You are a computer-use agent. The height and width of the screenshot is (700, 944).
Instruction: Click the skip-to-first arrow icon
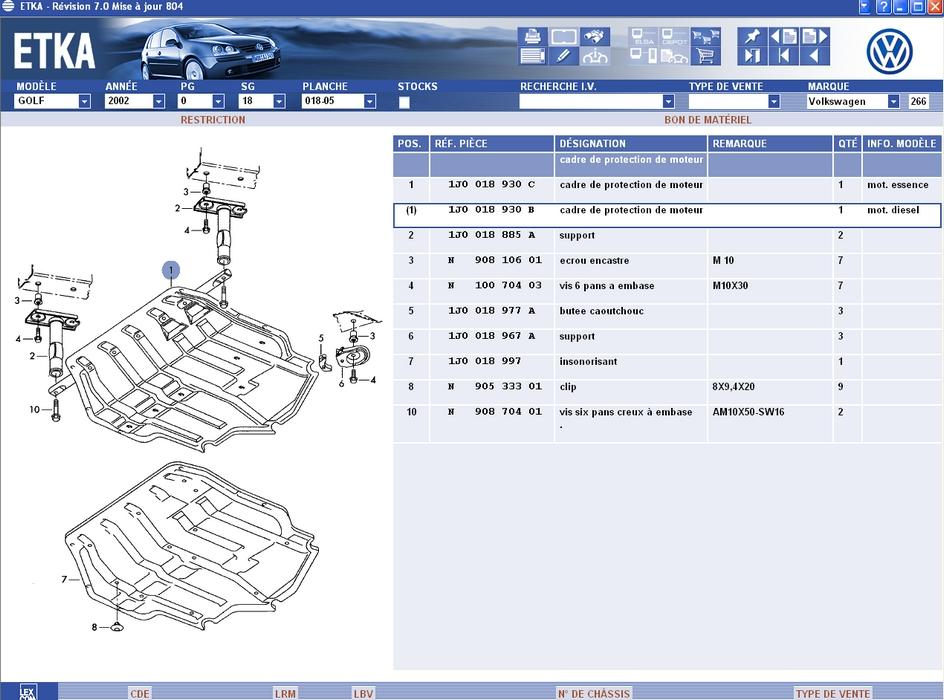click(x=784, y=57)
